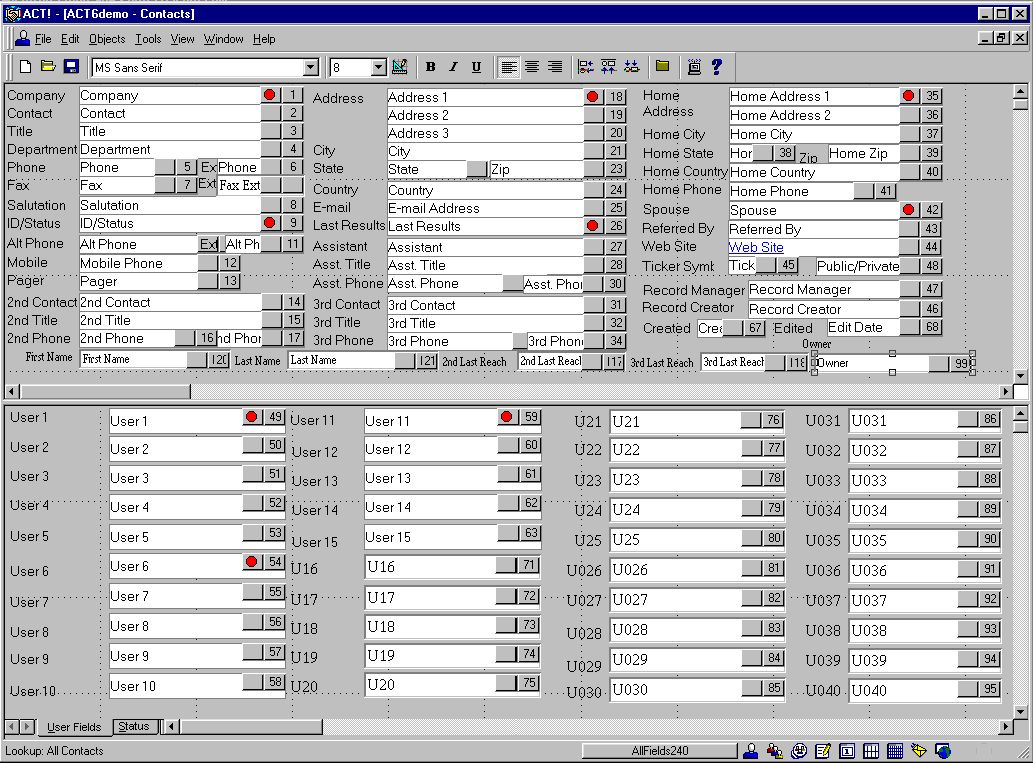This screenshot has width=1033, height=763.
Task: Switch to Contacts view in status bar
Action: coord(750,750)
